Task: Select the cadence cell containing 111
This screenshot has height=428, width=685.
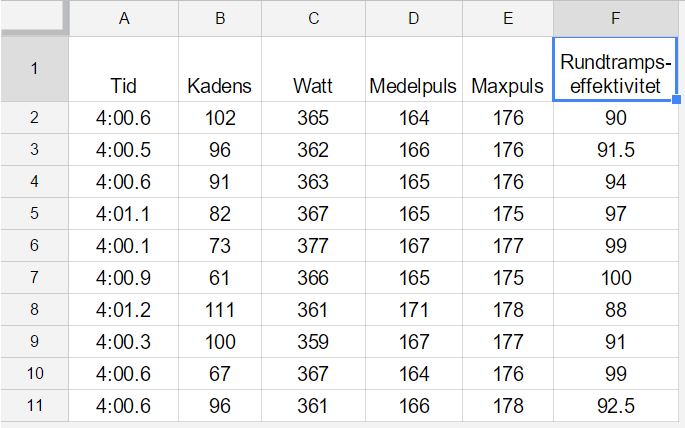Action: [x=220, y=310]
